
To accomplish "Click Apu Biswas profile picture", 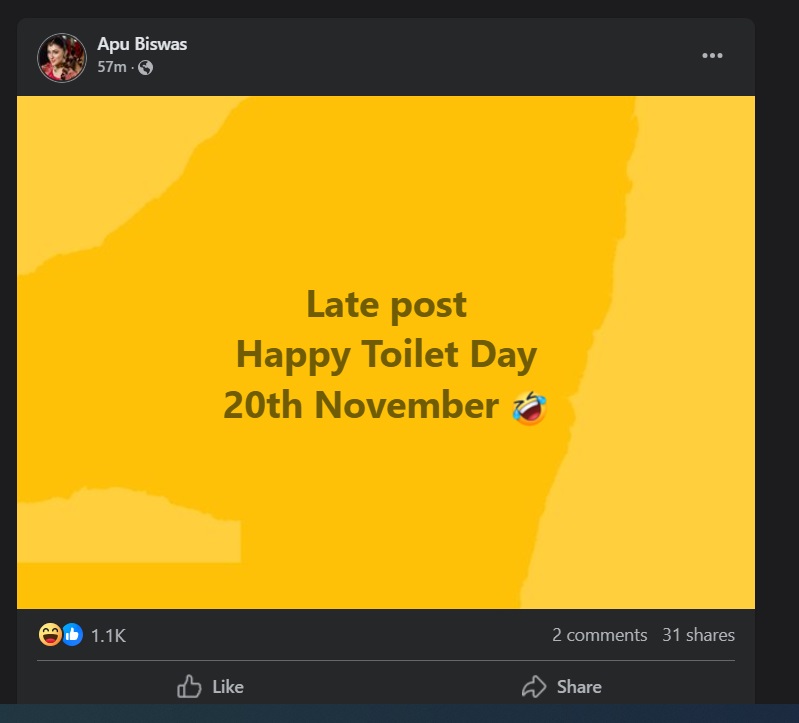I will coord(62,58).
